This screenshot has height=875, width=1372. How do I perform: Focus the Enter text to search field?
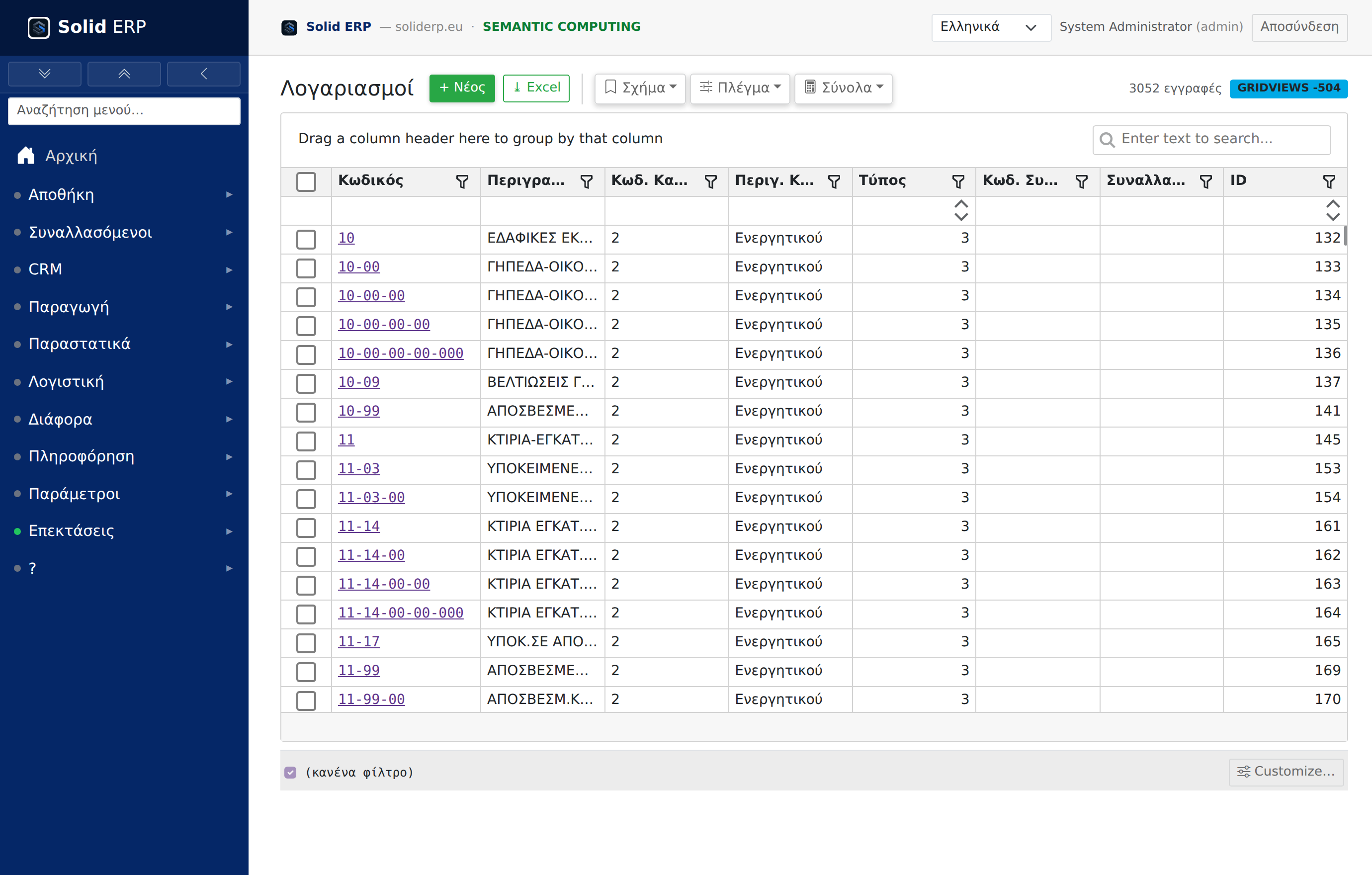1211,140
